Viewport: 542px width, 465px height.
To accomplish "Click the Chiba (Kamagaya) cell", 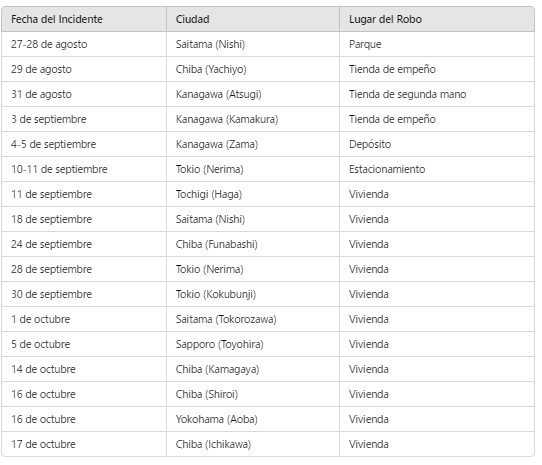I will point(253,369).
